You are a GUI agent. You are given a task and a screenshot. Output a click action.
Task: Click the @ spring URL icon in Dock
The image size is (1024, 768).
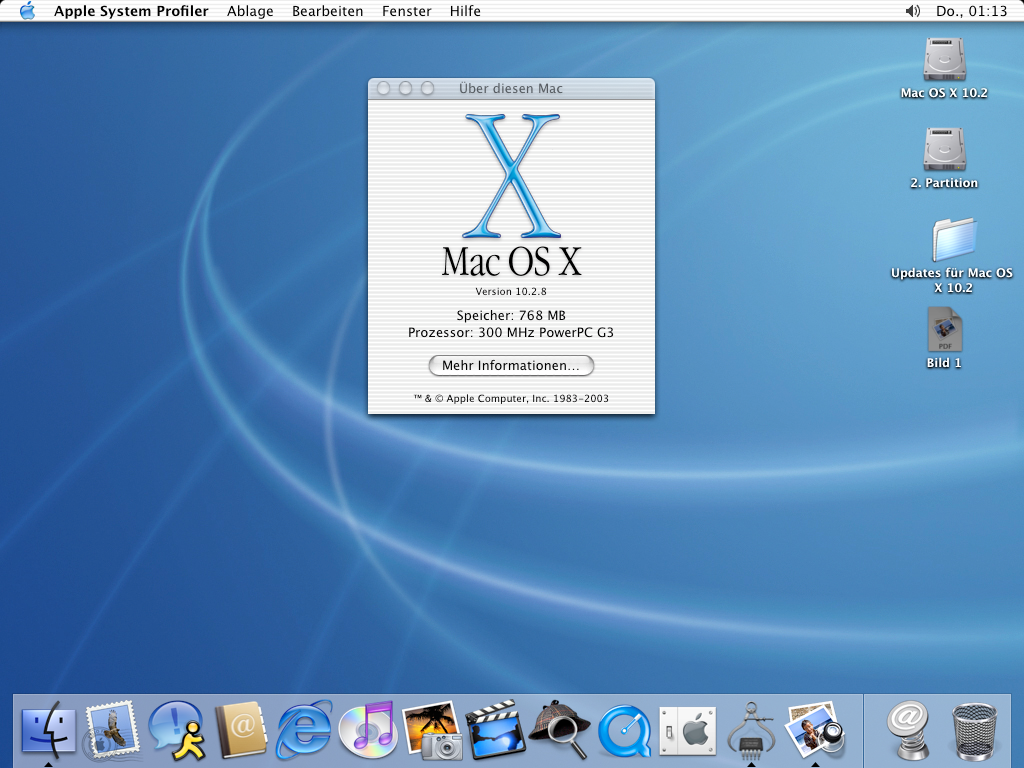tap(909, 730)
